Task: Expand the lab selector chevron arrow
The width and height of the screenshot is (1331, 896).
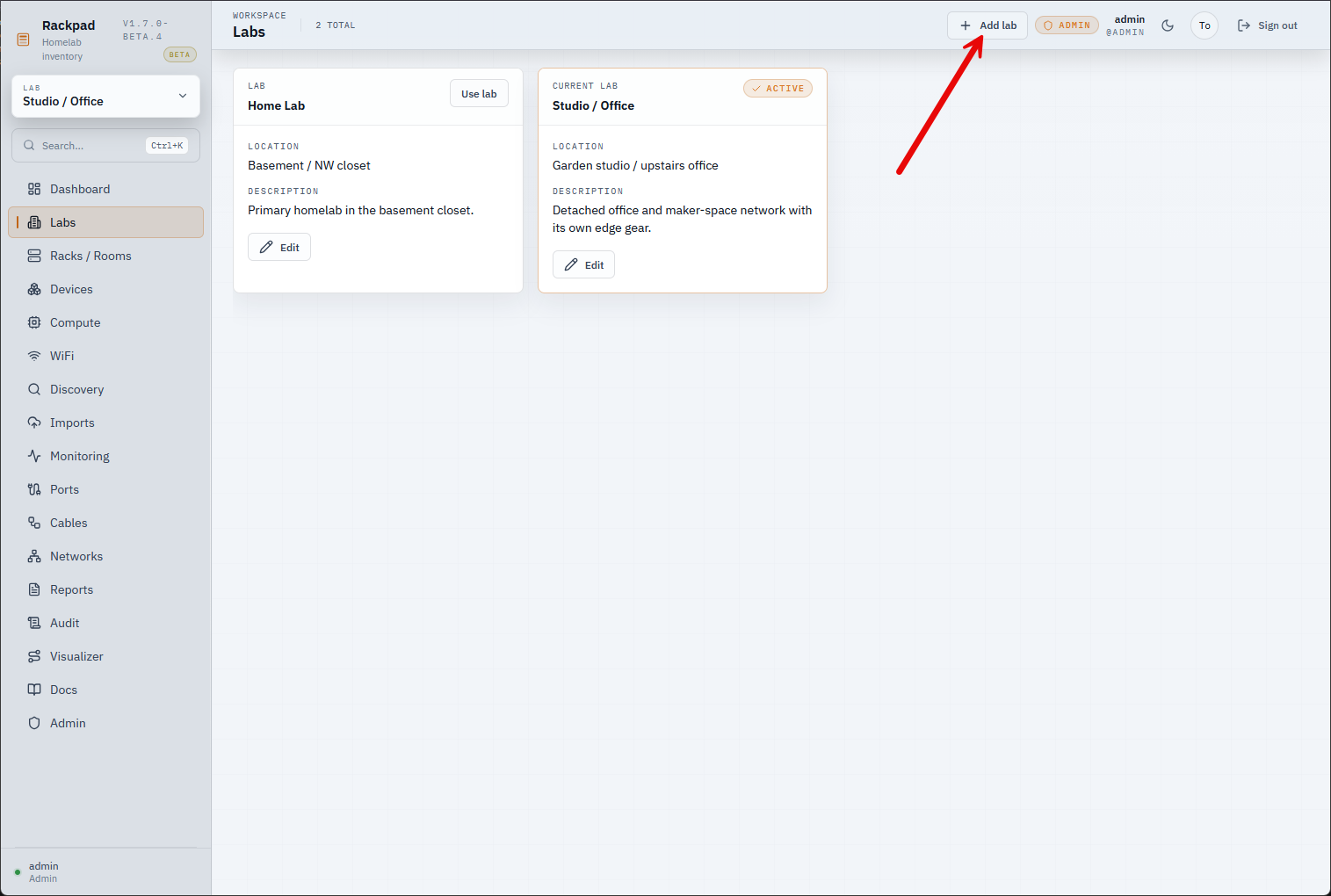Action: (x=183, y=96)
